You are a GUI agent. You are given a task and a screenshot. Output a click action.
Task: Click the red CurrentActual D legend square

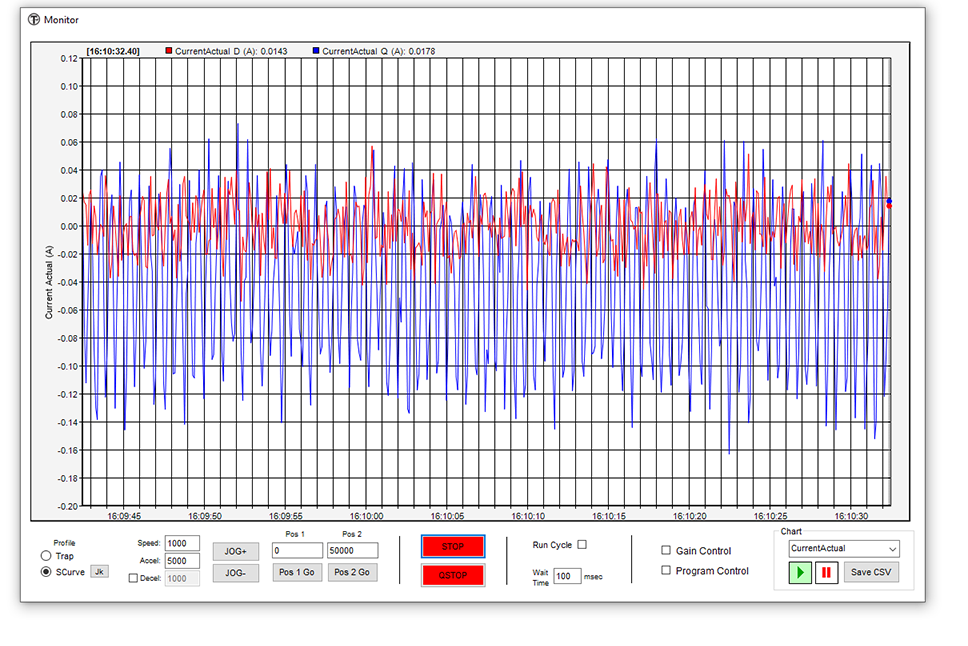169,51
